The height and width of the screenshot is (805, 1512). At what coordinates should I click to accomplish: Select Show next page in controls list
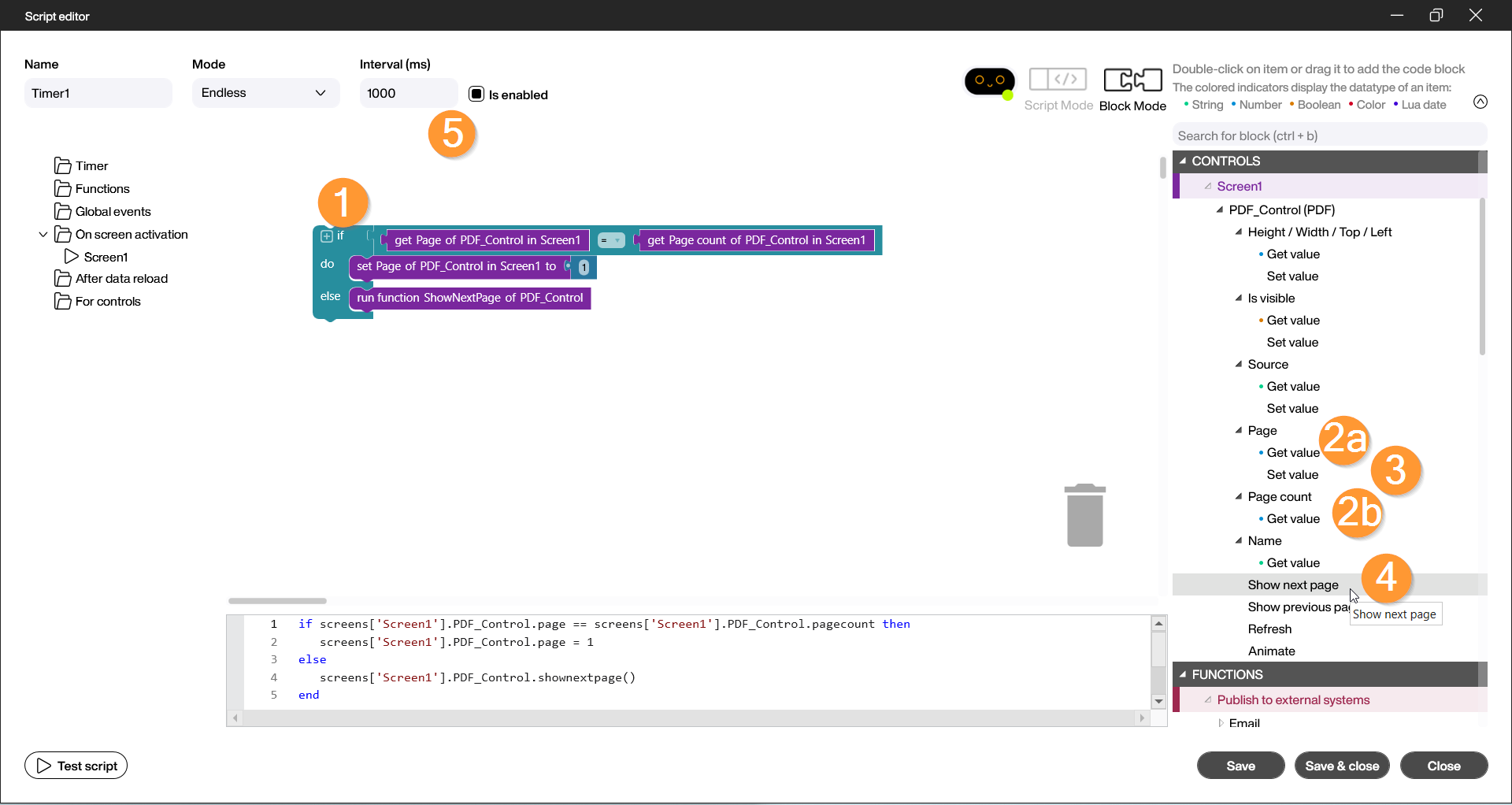[x=1292, y=584]
